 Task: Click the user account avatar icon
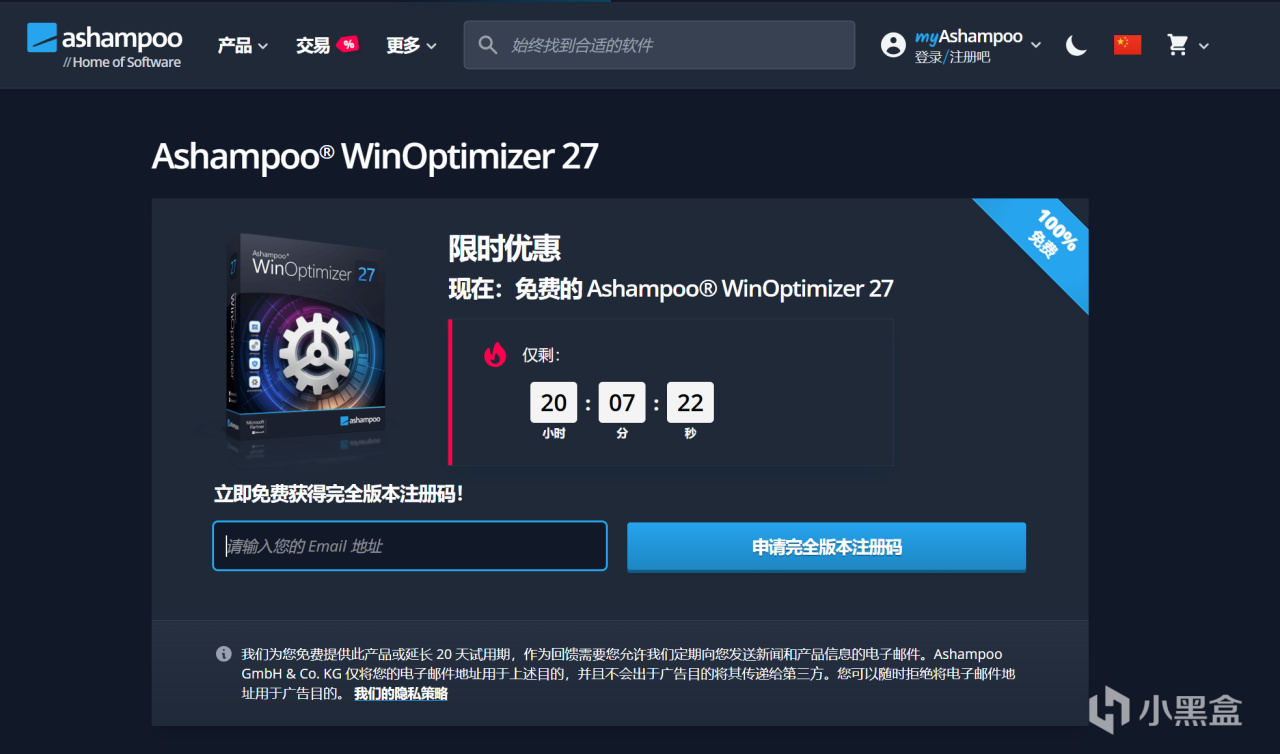893,45
